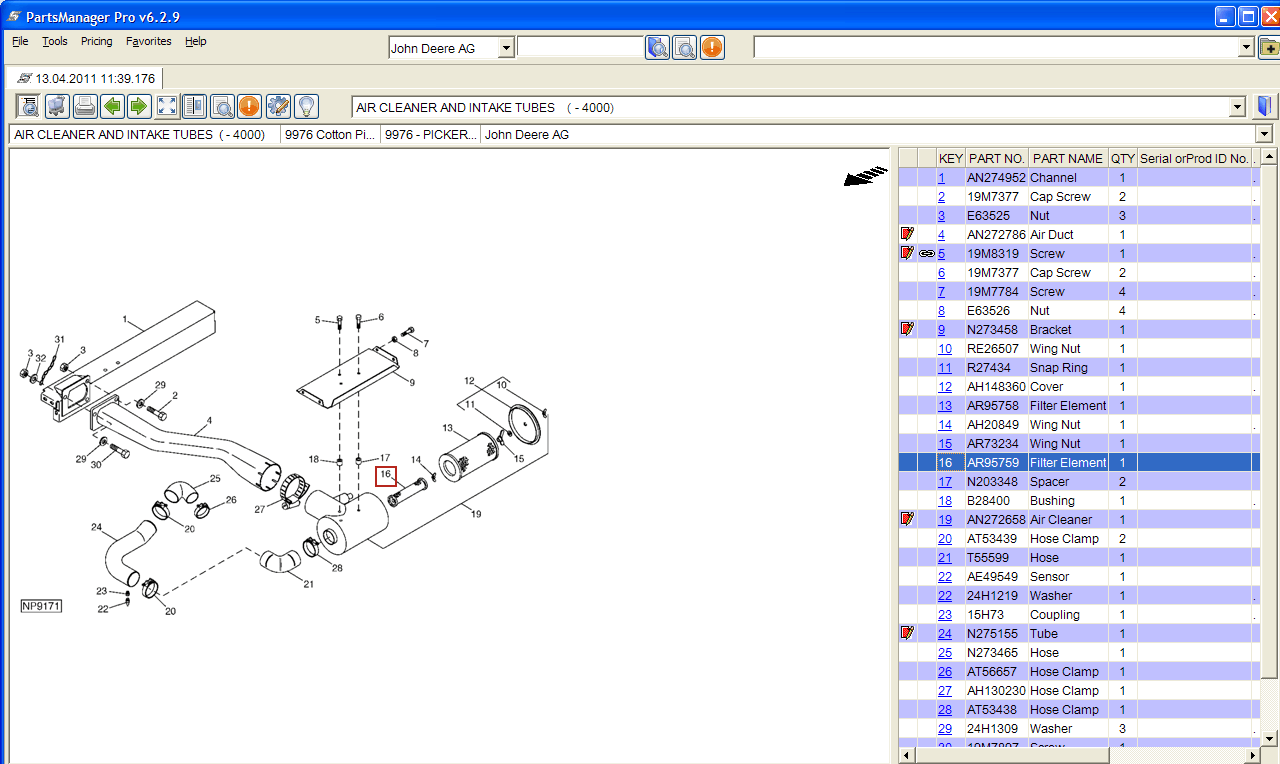Toggle the split parts list panel view
Image resolution: width=1280 pixels, height=764 pixels.
(x=194, y=106)
